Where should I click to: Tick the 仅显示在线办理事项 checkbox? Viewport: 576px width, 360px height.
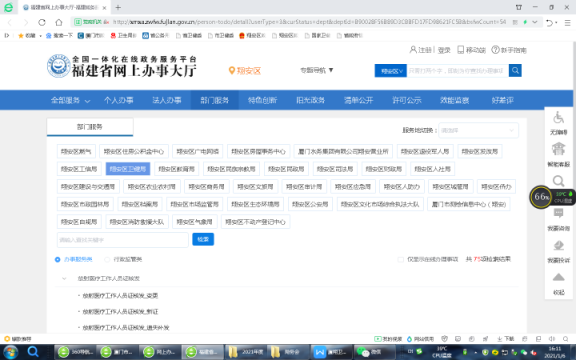400,259
